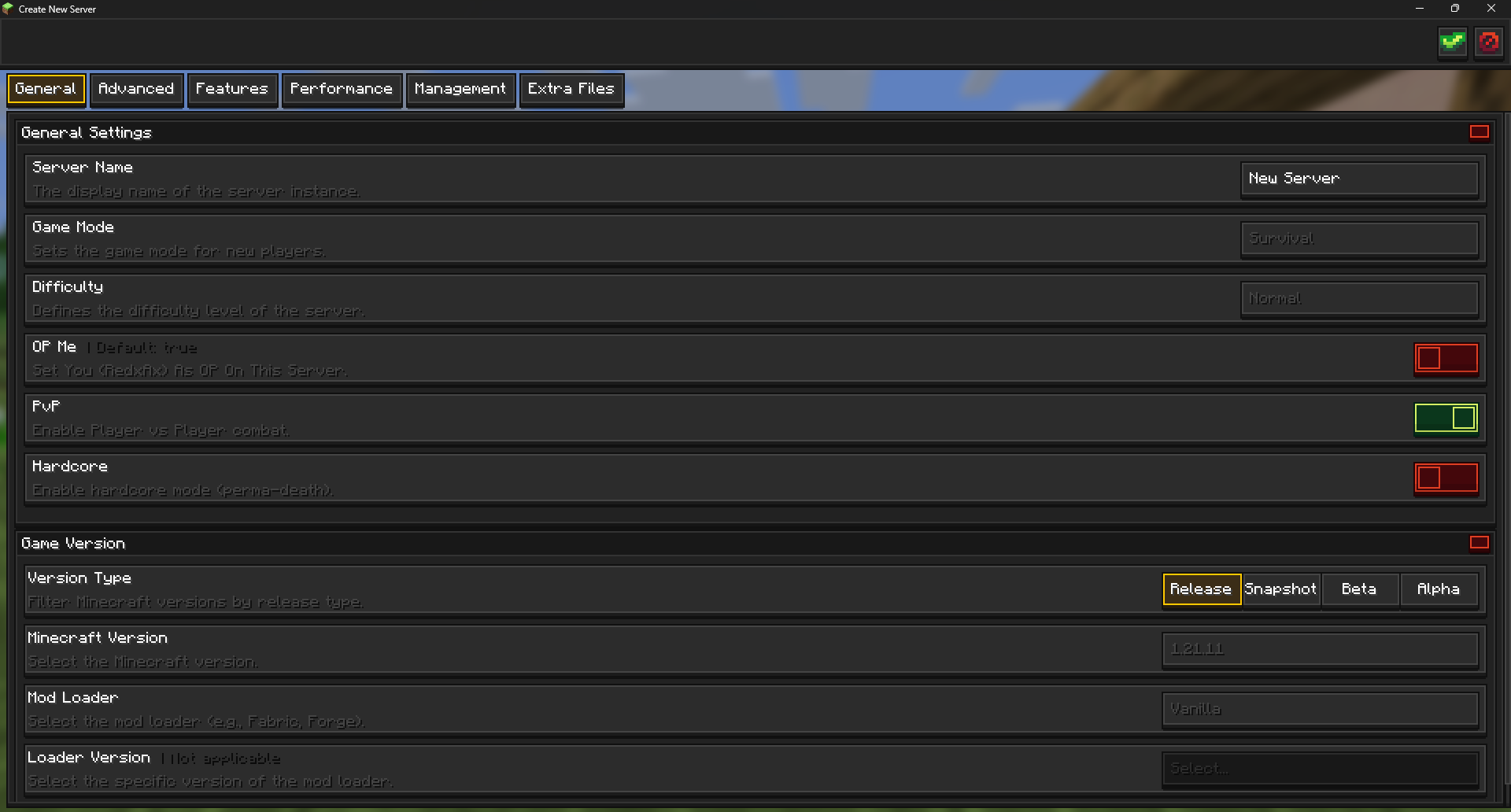Open the Loader Version Select dropdown
This screenshot has height=812, width=1511.
click(1320, 770)
